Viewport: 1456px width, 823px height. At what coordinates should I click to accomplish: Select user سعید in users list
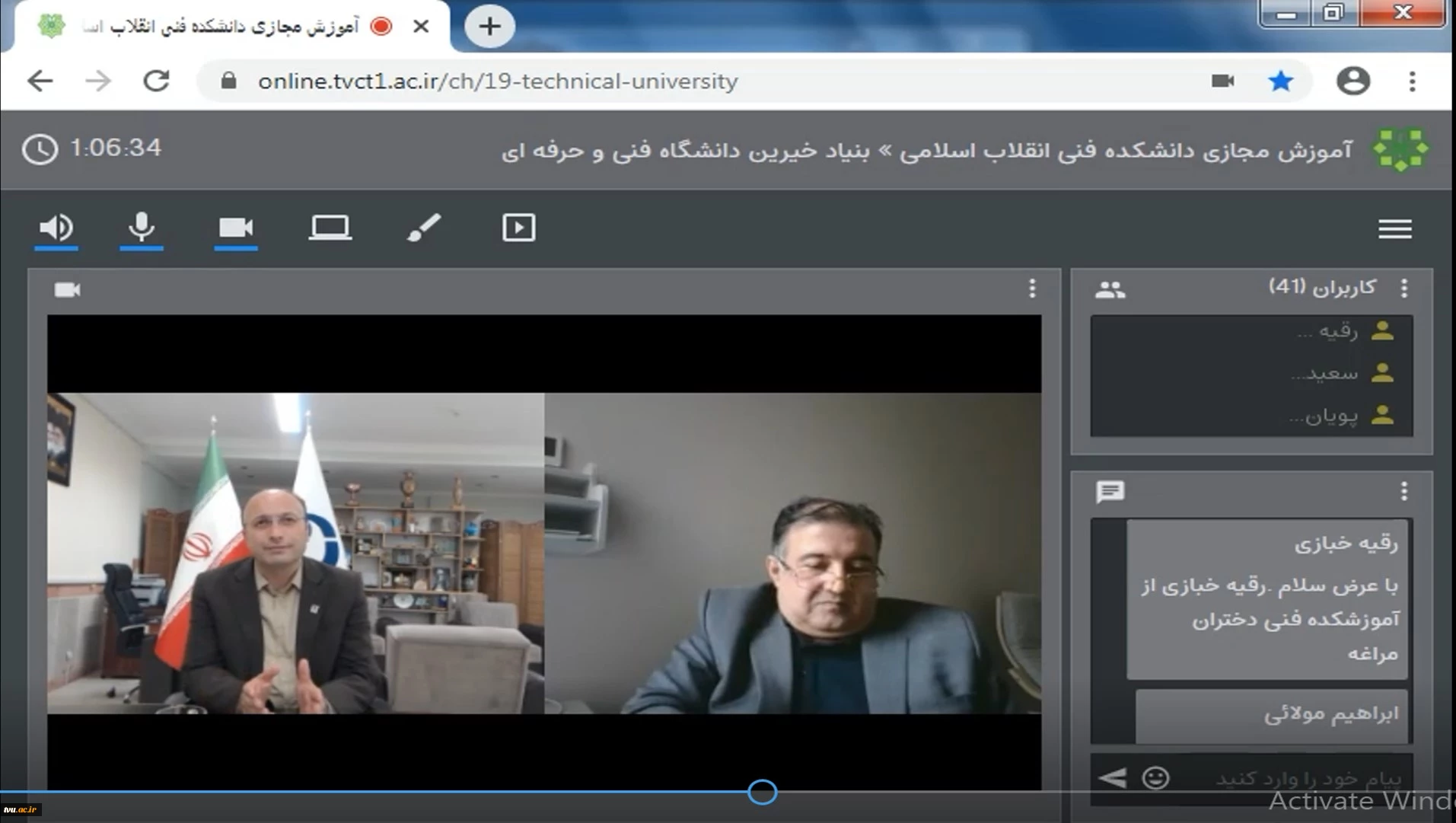(x=1328, y=373)
